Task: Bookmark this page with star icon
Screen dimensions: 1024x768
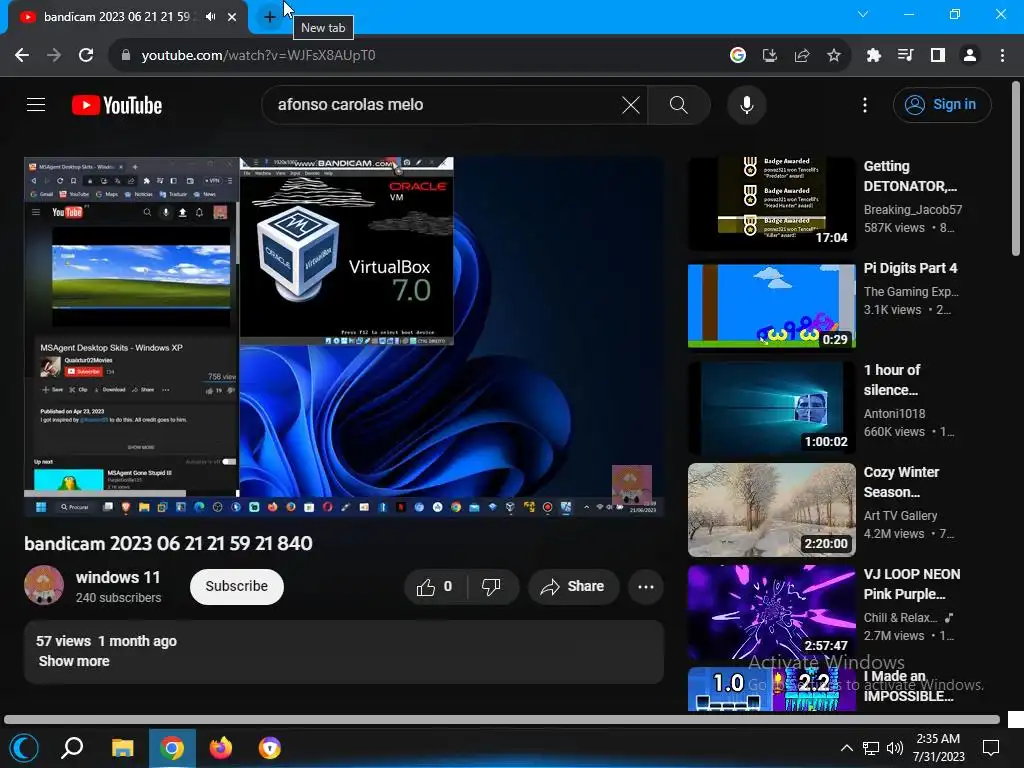Action: click(834, 56)
